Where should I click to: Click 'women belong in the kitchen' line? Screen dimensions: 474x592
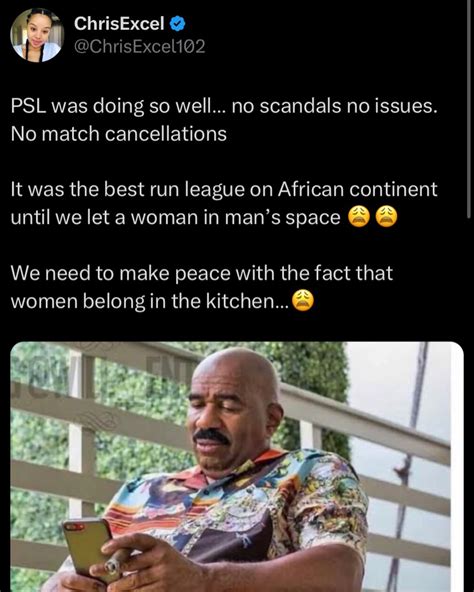[150, 301]
